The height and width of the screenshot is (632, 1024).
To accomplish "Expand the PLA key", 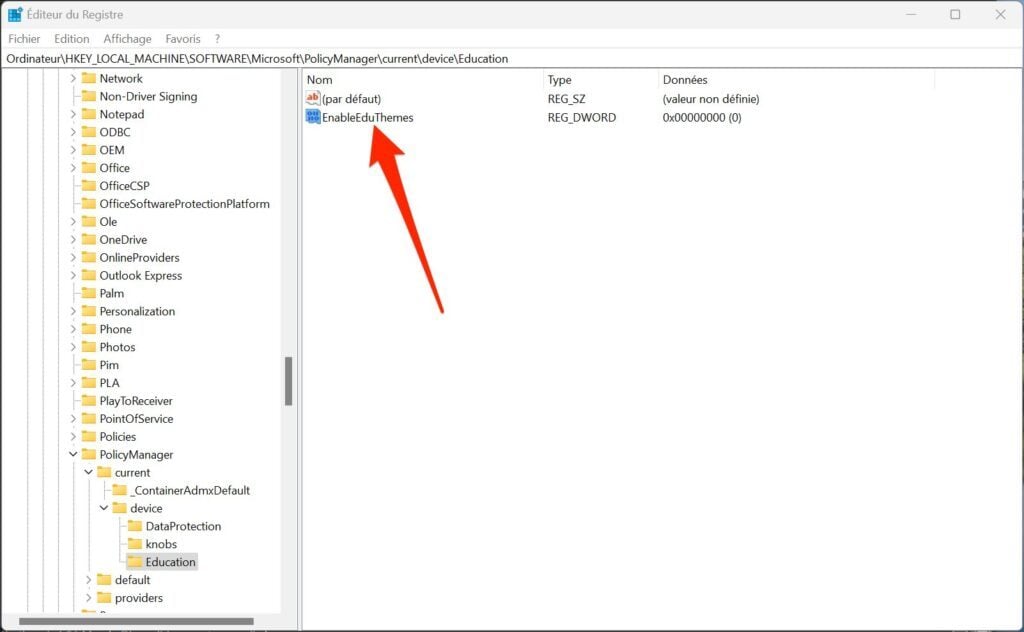I will point(73,383).
